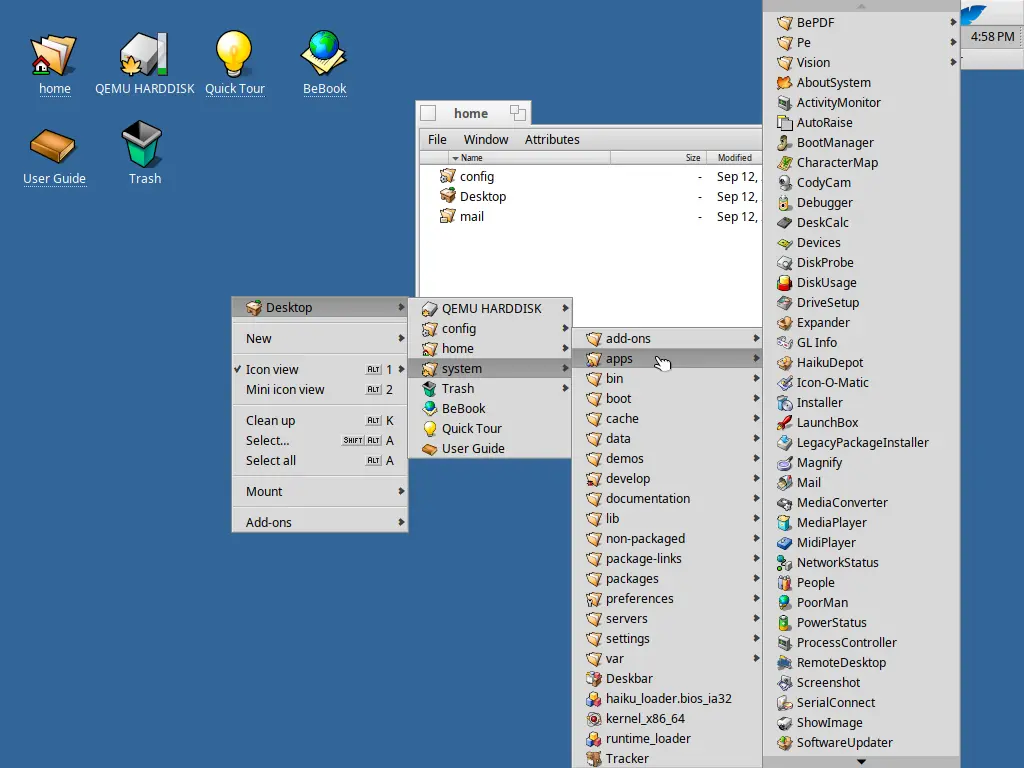1024x768 pixels.
Task: Launch HaikuDepot from apps menu
Action: [x=861, y=362]
